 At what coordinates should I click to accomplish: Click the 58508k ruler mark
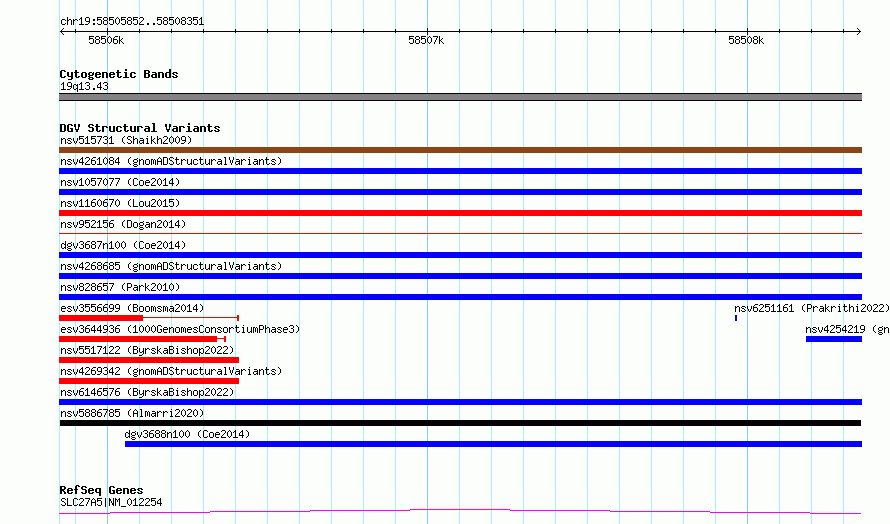[746, 40]
